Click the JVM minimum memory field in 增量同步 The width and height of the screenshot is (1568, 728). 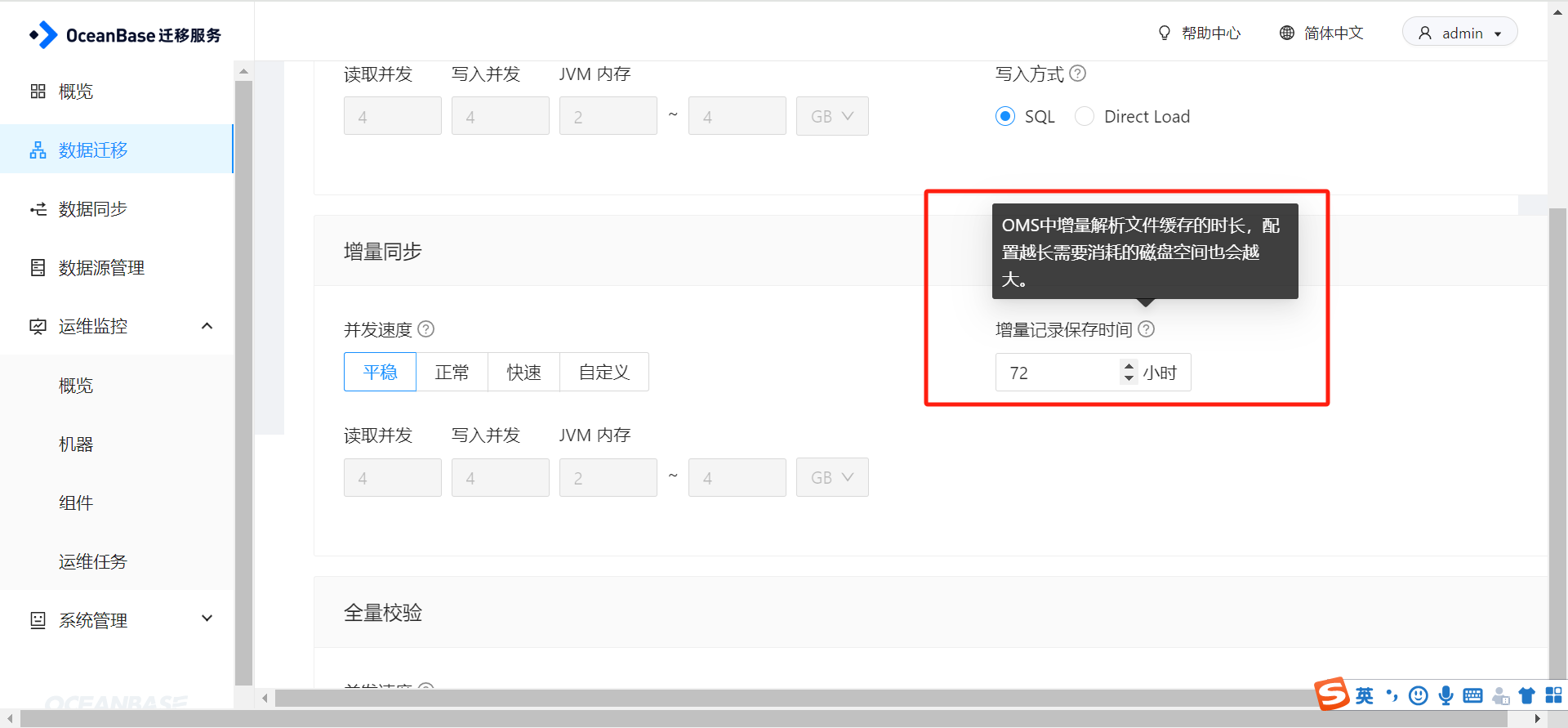pos(608,477)
